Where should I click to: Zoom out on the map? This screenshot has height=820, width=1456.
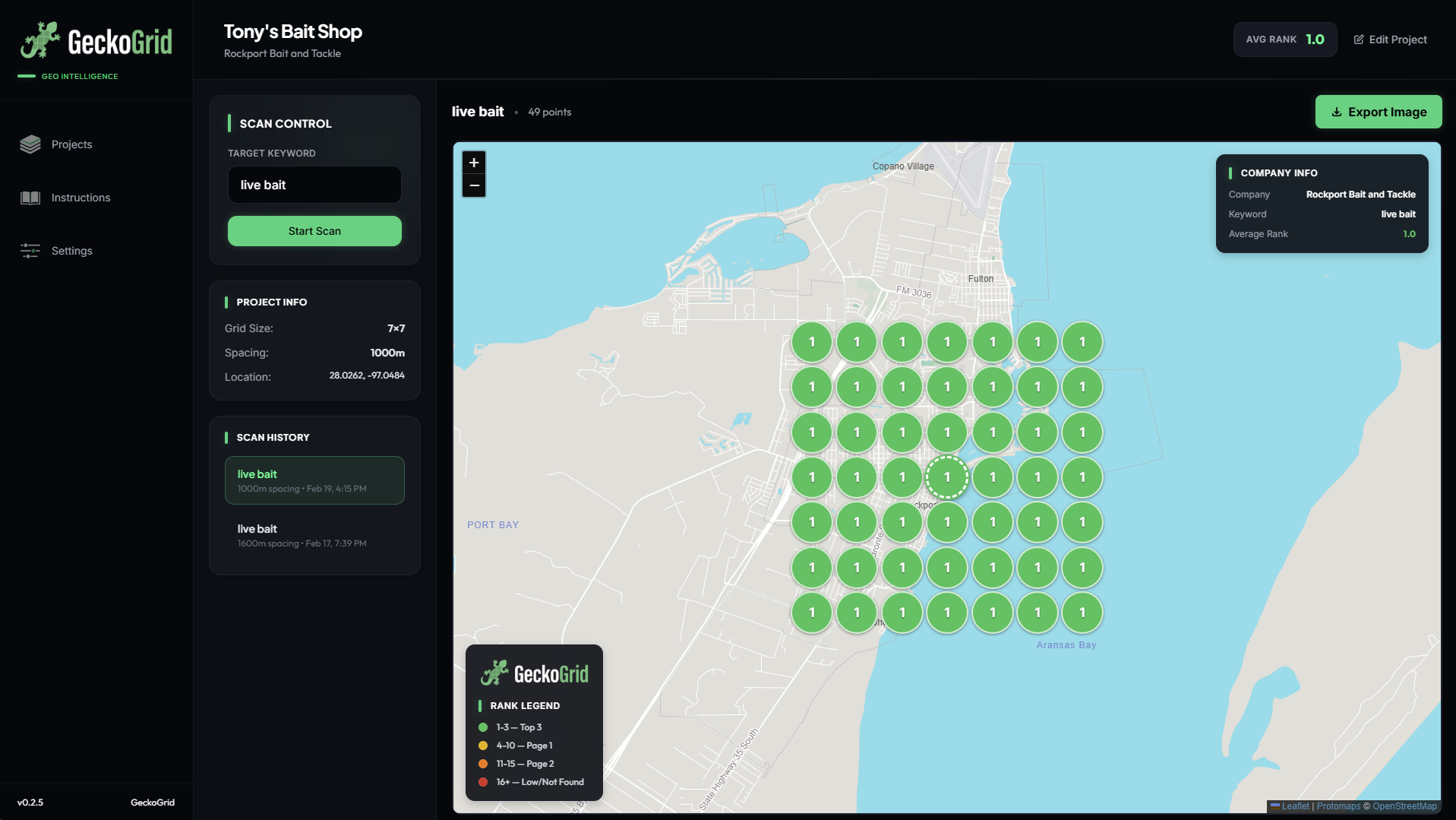point(473,185)
